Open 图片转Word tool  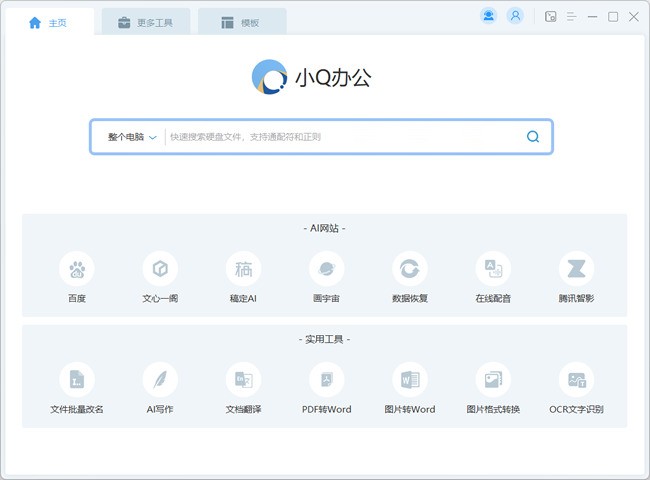[409, 379]
